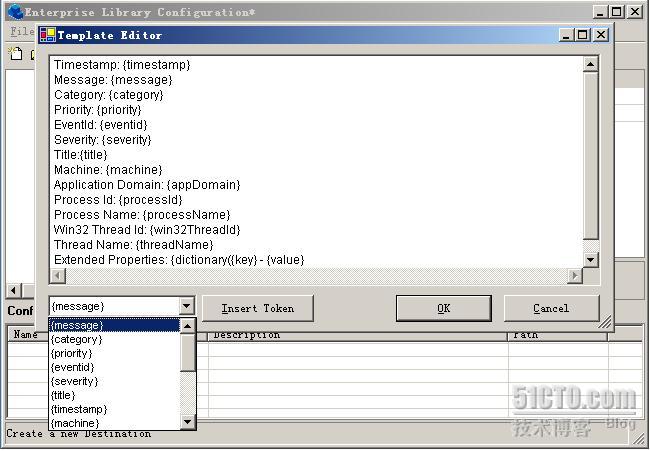Click the template text vertical scrollbar thumb
This screenshot has width=650, height=451.
coord(590,155)
